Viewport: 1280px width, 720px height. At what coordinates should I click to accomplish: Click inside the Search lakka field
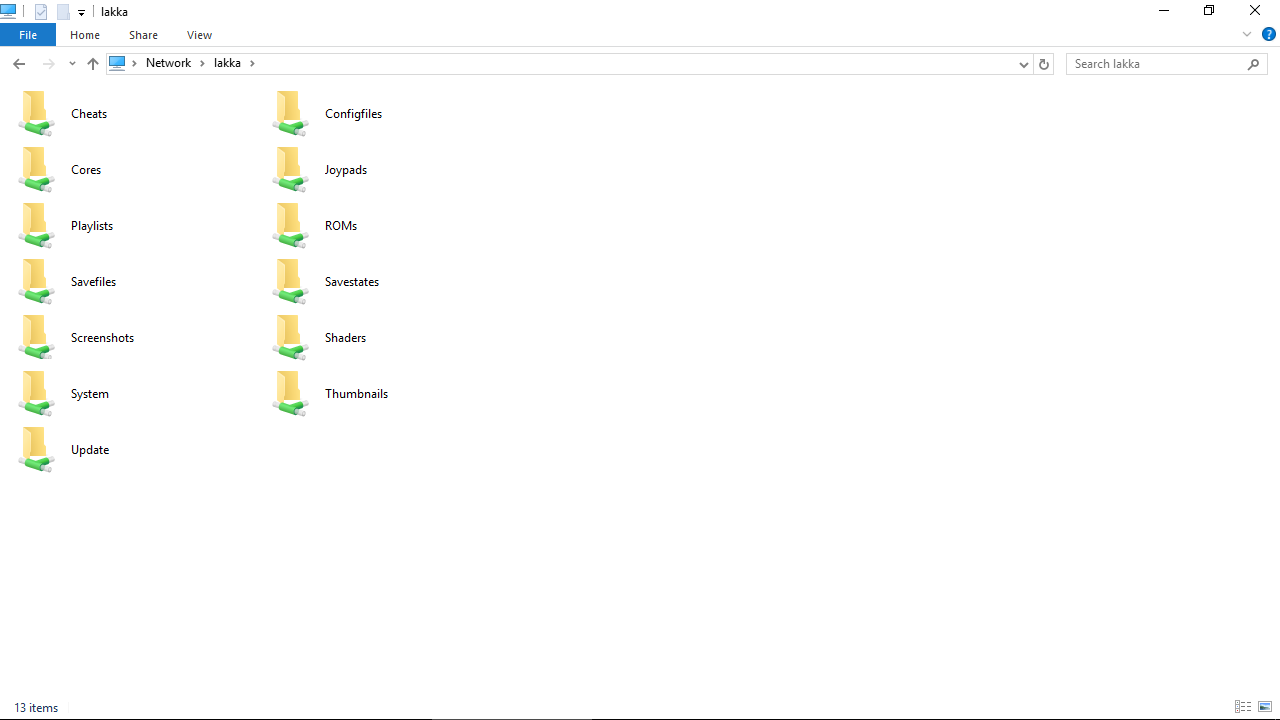pos(1155,64)
